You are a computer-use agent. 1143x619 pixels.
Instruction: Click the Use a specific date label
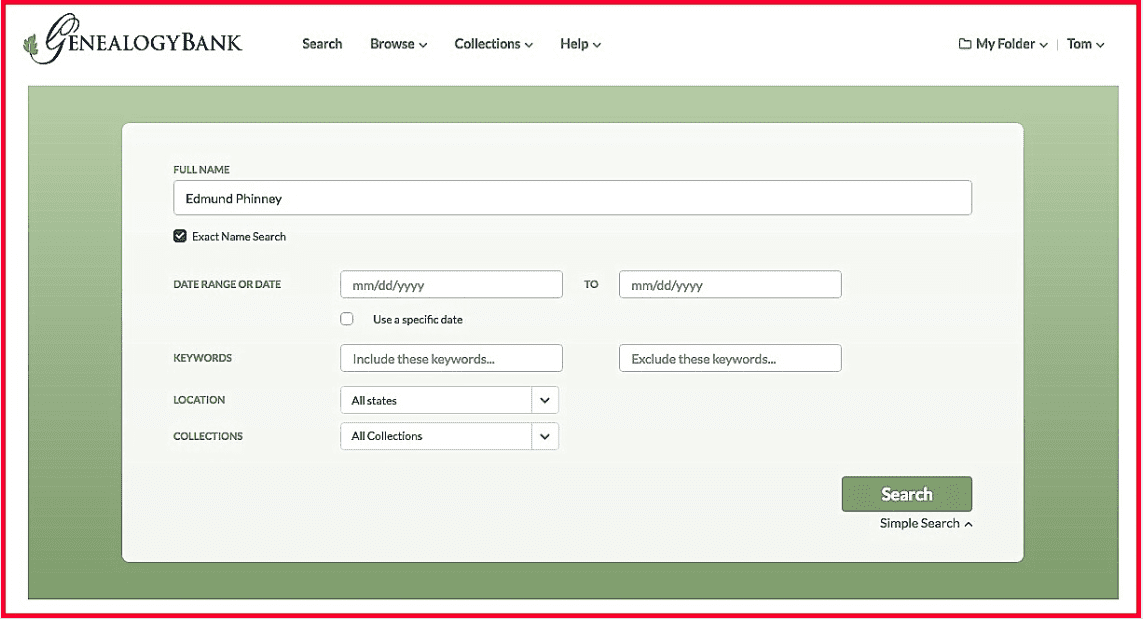(x=418, y=319)
